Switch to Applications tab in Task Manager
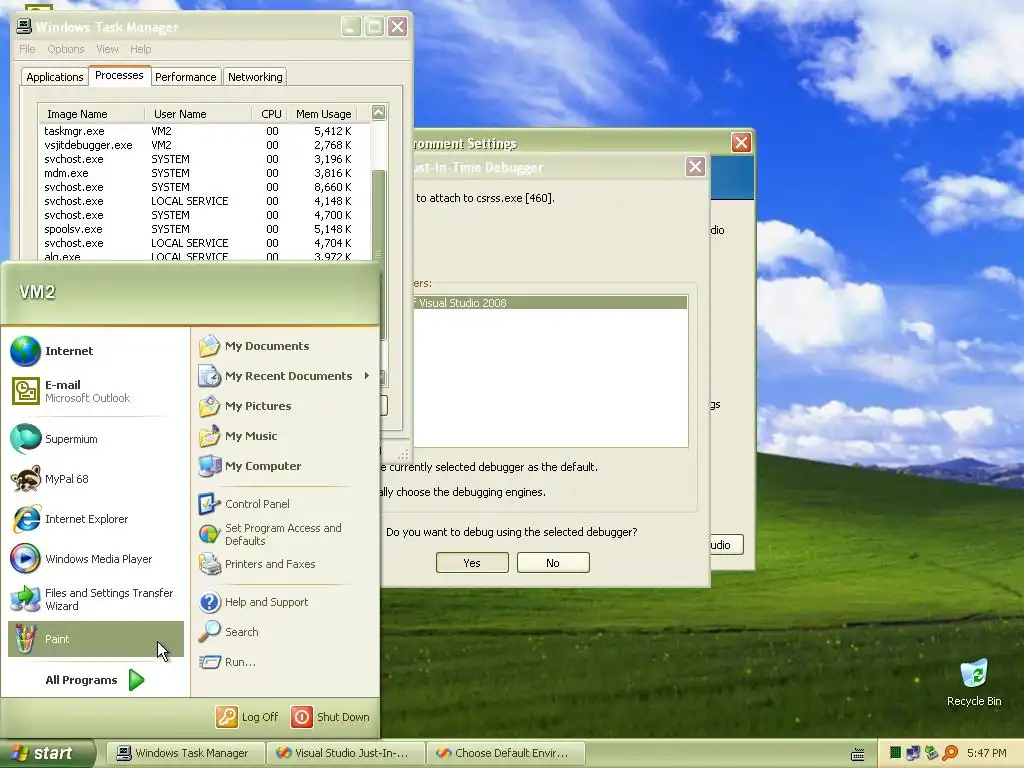The image size is (1024, 768). click(x=55, y=77)
